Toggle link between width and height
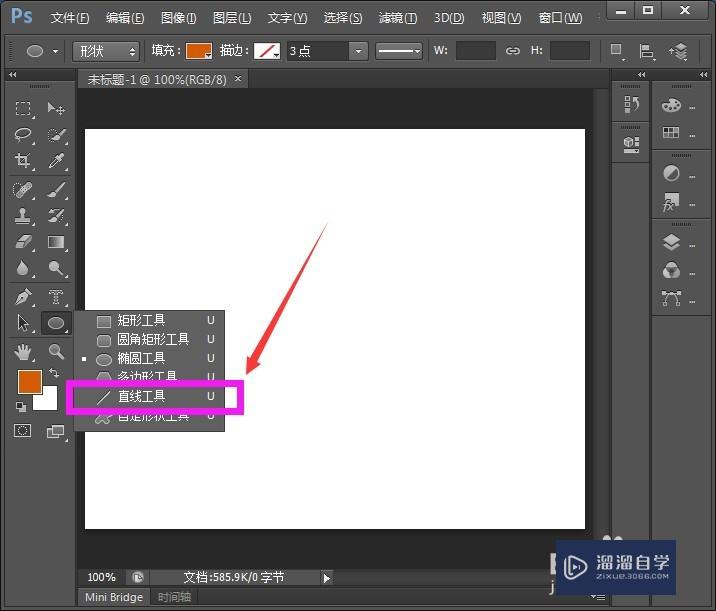 [x=513, y=51]
